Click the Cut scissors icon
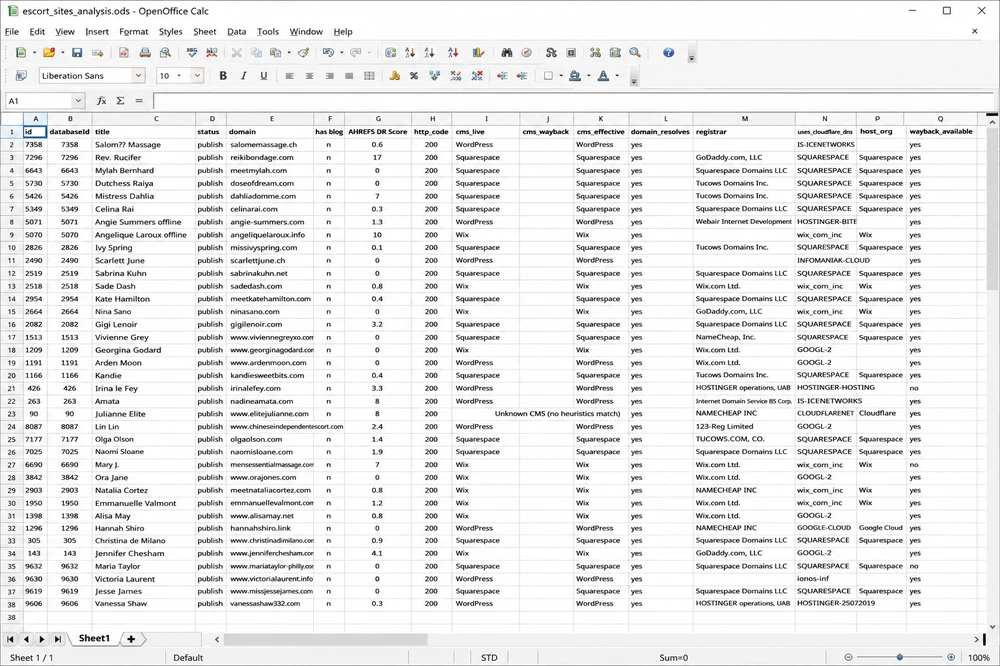Image resolution: width=1000 pixels, height=666 pixels. tap(236, 53)
